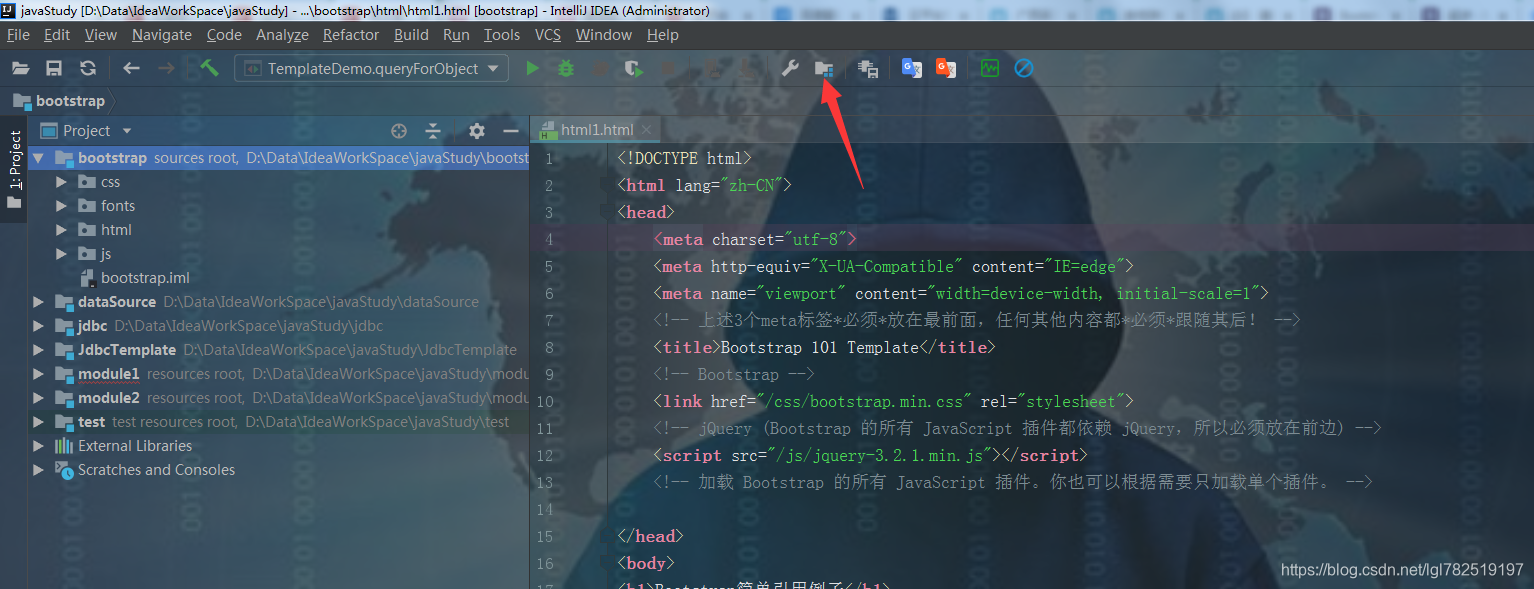
Task: Click line number 8 in gutter
Action: tap(548, 347)
